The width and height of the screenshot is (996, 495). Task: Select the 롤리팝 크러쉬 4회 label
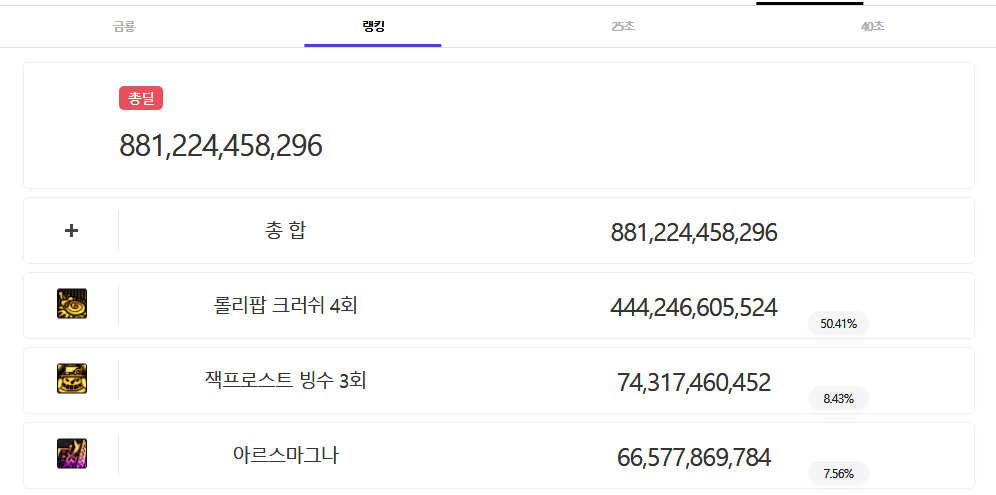[285, 306]
